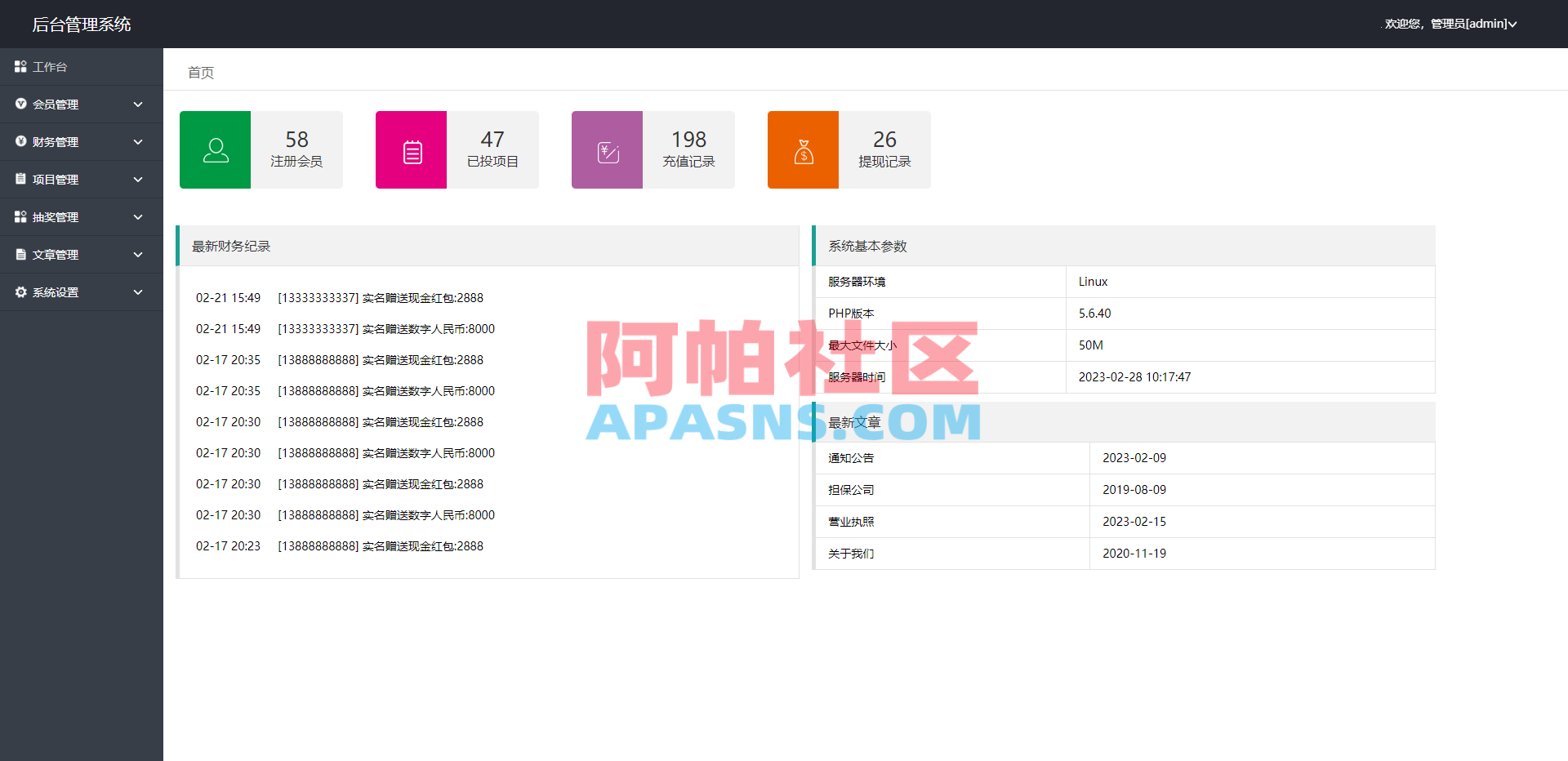Expand the 财务管理 menu chevron
The width and height of the screenshot is (1568, 761).
tap(138, 142)
